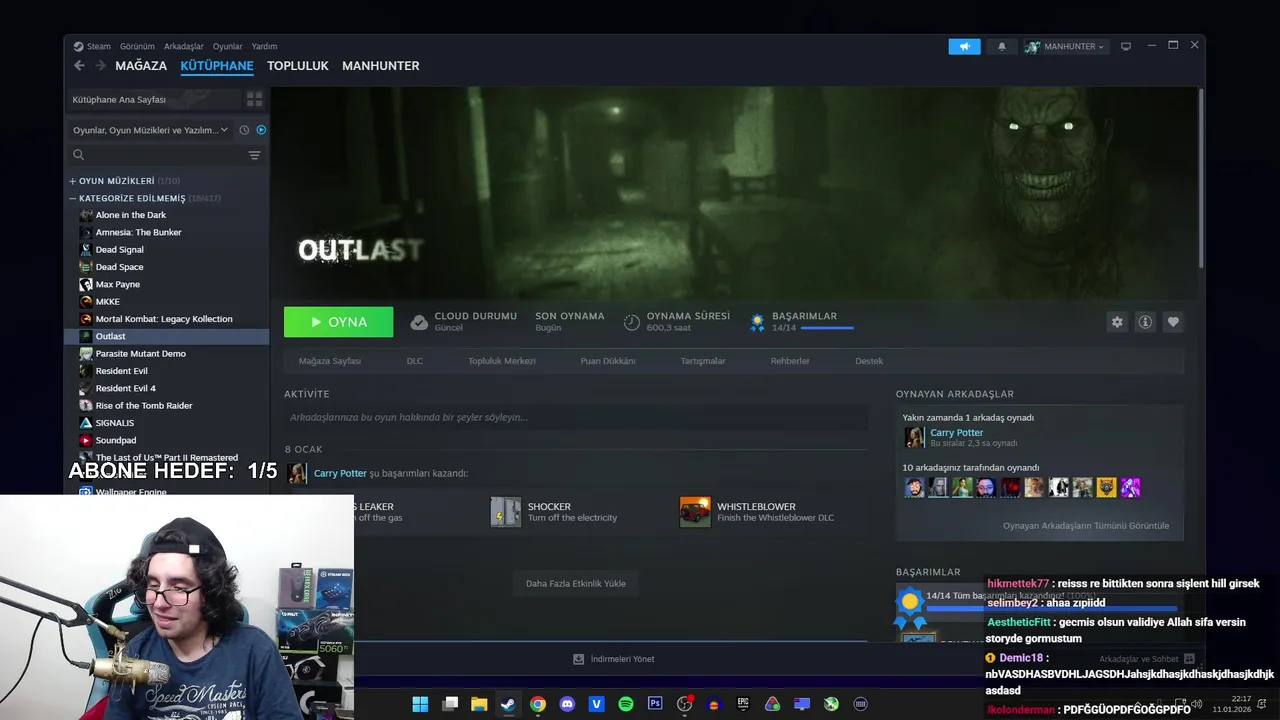Open the Tartışmalar link
This screenshot has width=1280, height=720.
tap(703, 361)
